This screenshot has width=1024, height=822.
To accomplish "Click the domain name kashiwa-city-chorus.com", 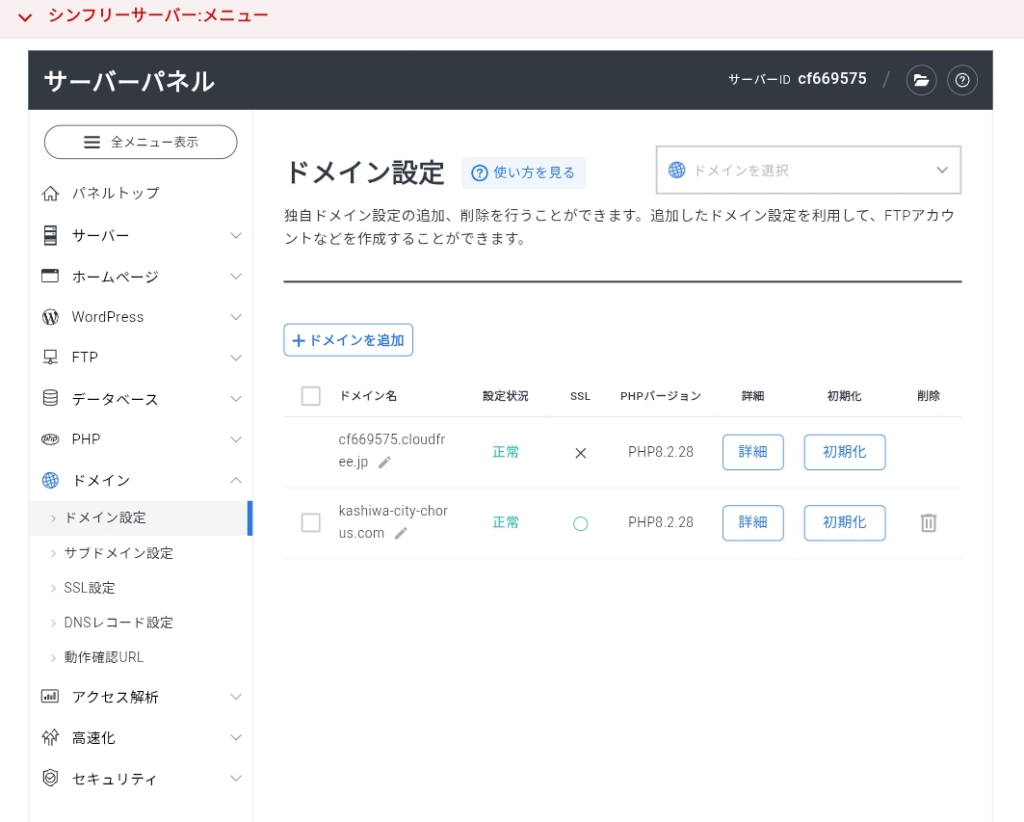I will click(392, 522).
